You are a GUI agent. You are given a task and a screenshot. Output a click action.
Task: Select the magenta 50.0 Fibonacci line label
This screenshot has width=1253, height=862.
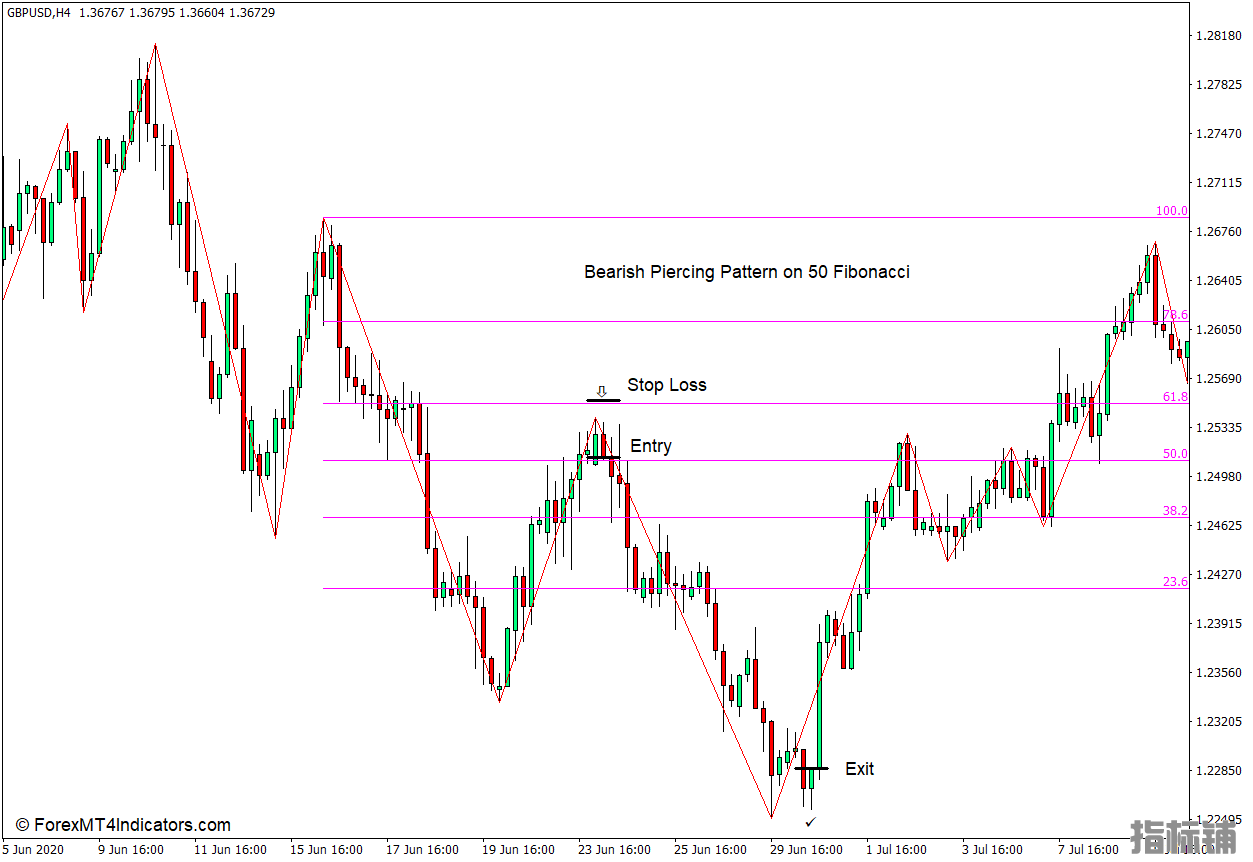pyautogui.click(x=1176, y=454)
